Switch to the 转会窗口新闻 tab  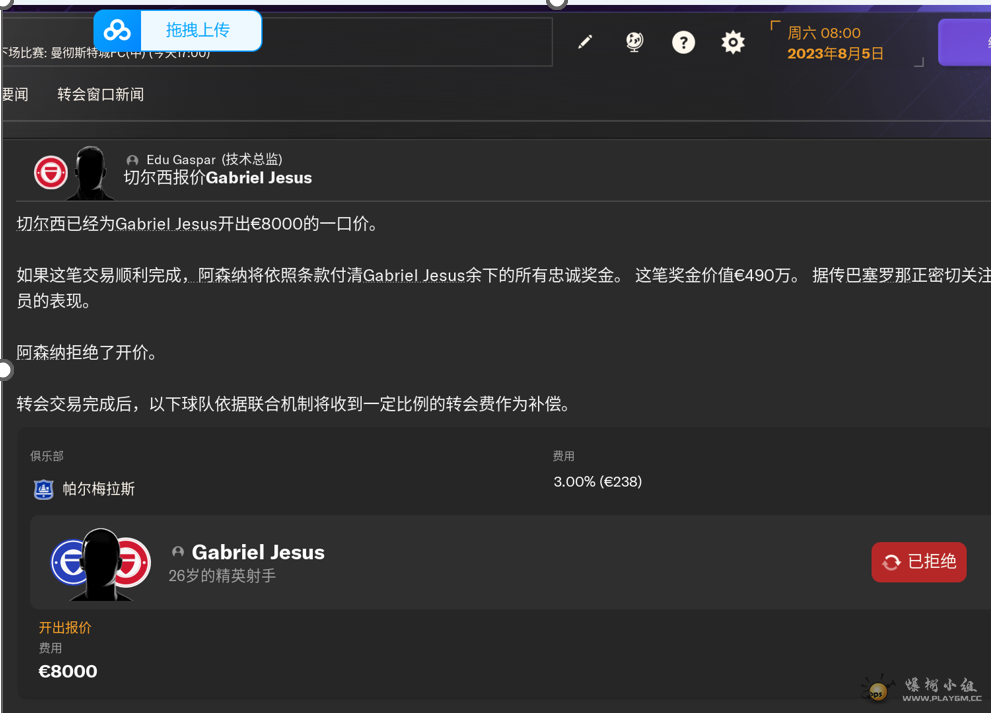(x=100, y=94)
